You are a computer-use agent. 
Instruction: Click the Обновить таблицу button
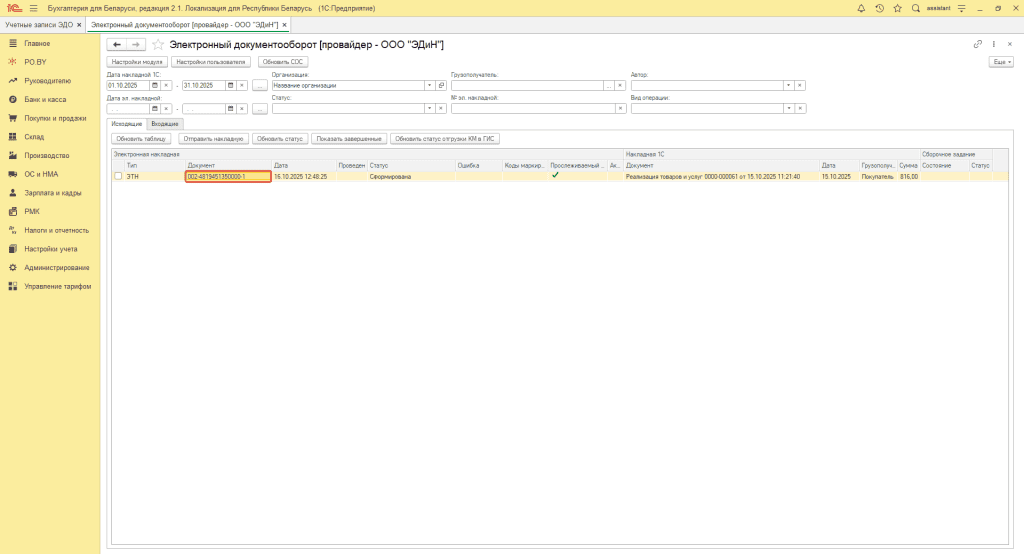pyautogui.click(x=143, y=139)
